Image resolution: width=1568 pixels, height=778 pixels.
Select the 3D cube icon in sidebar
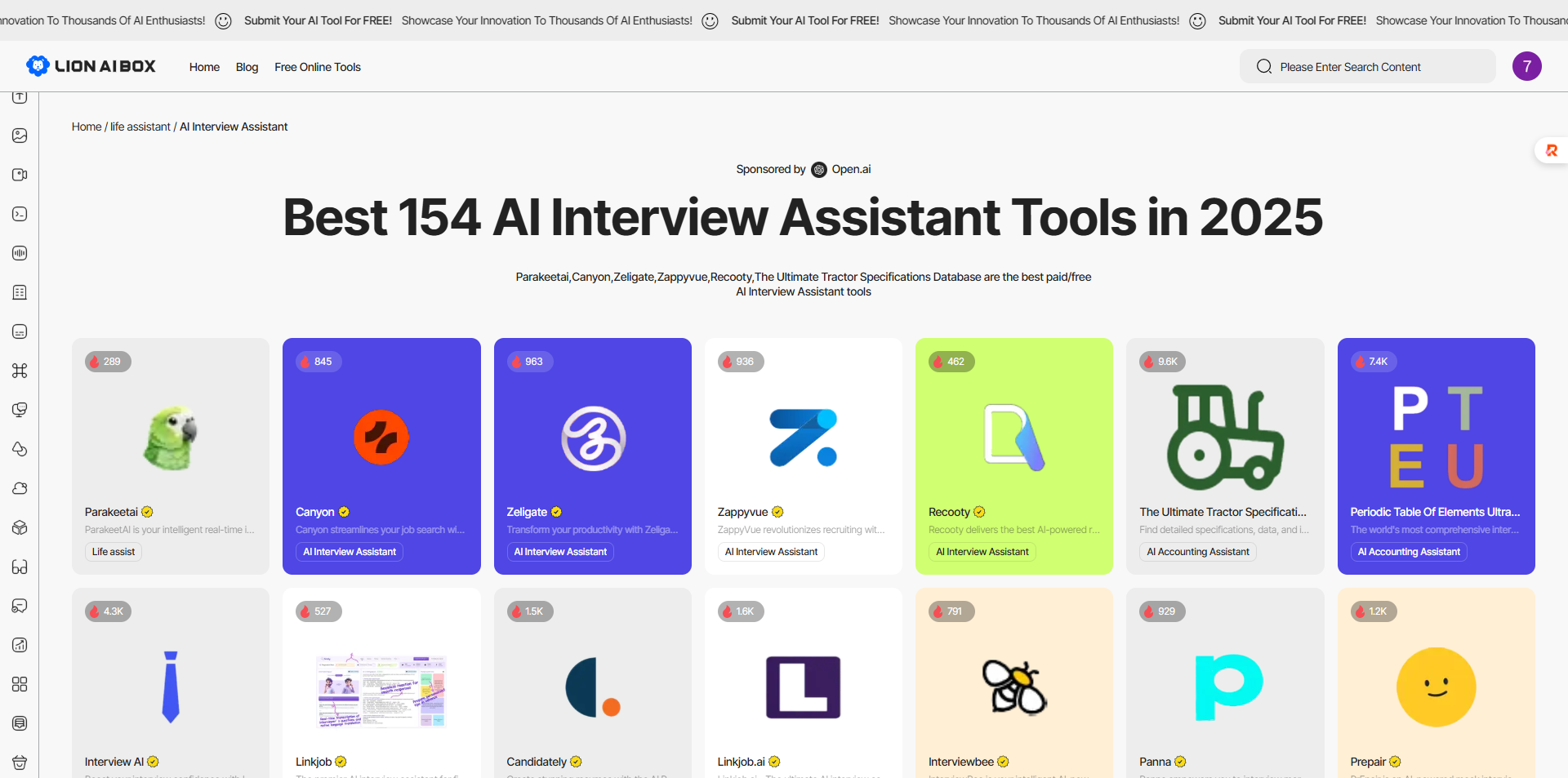pyautogui.click(x=20, y=527)
